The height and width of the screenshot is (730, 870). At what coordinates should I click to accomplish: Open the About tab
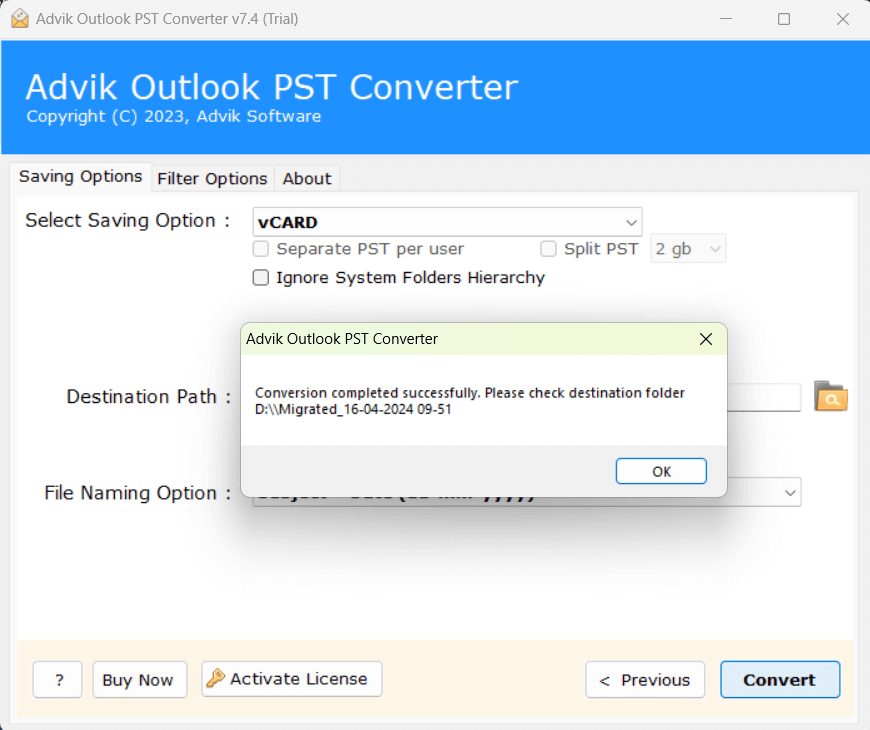307,179
